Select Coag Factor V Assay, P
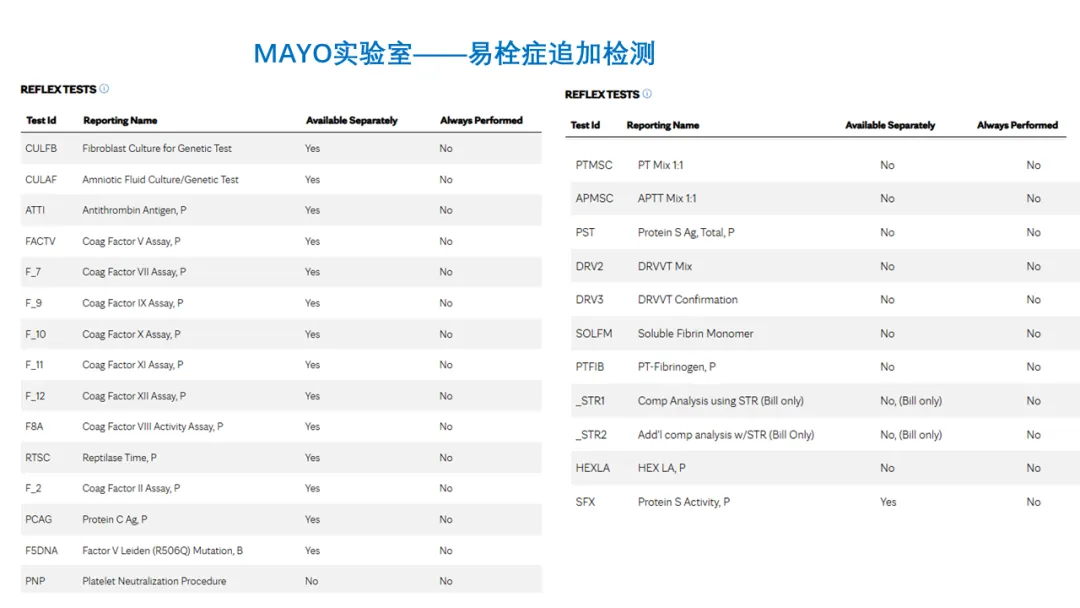The width and height of the screenshot is (1080, 608). pyautogui.click(x=132, y=241)
